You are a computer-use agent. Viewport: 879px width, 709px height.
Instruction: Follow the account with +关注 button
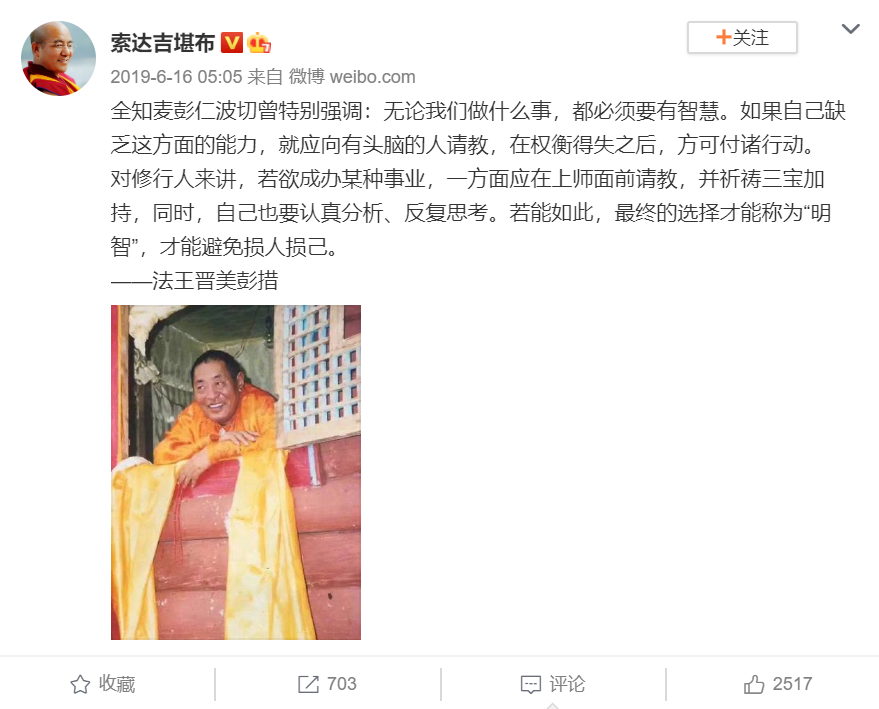coord(742,38)
